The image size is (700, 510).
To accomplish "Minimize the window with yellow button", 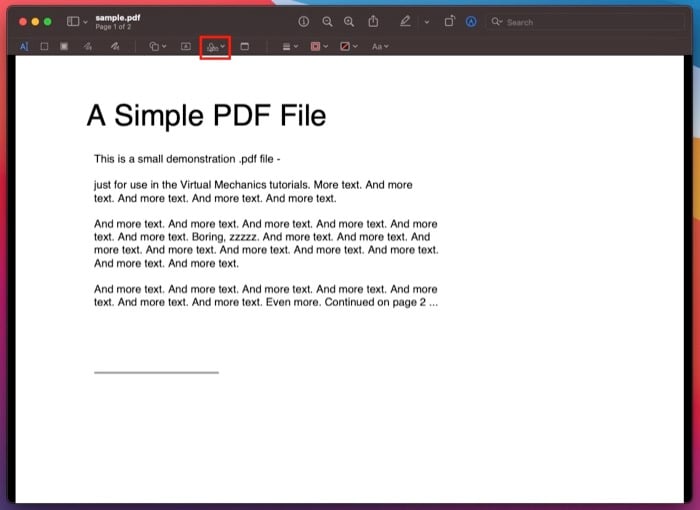I will click(35, 21).
